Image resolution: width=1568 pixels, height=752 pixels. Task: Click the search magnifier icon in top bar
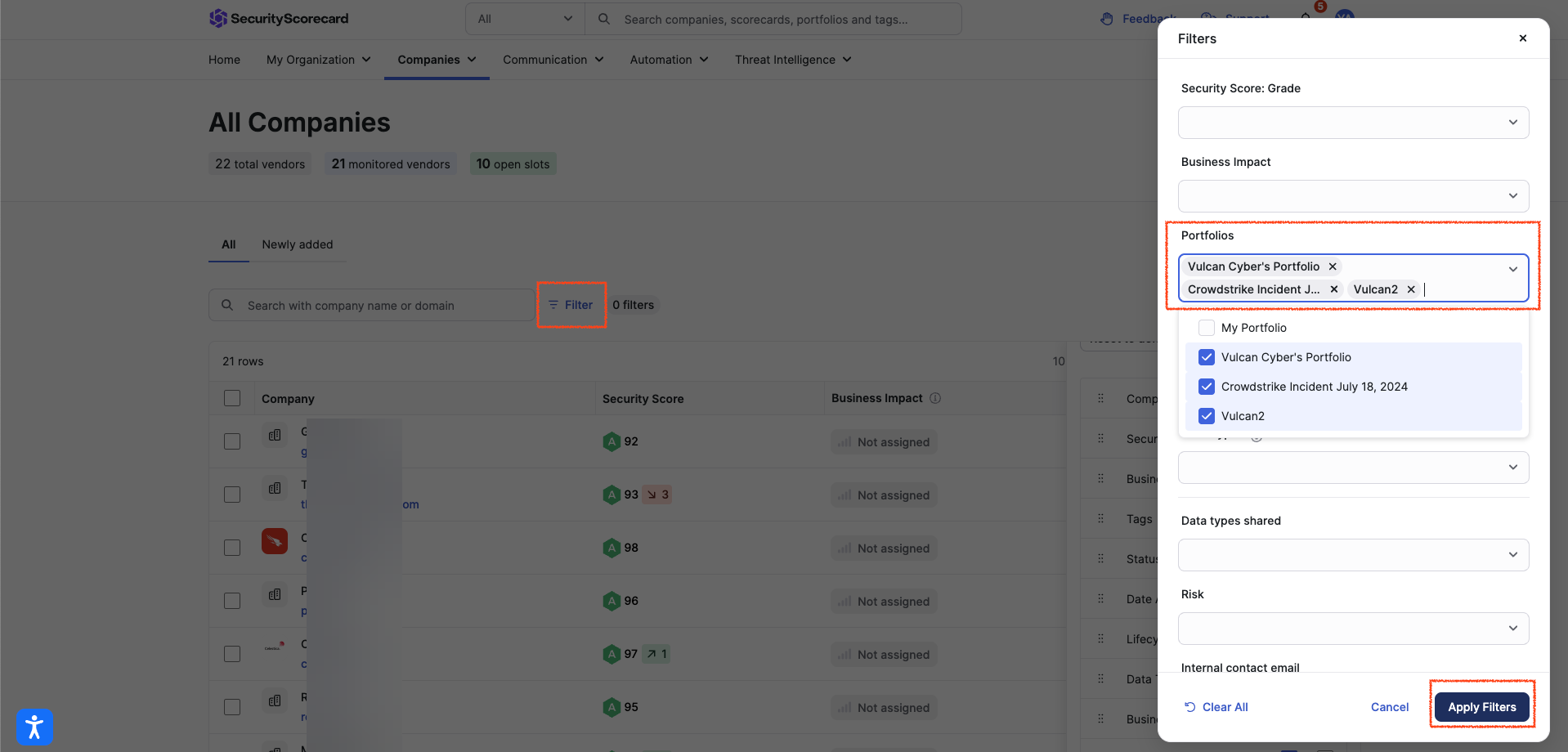pyautogui.click(x=604, y=19)
